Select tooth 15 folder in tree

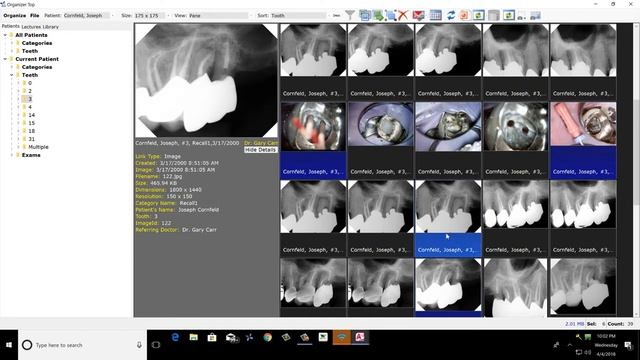(x=31, y=123)
